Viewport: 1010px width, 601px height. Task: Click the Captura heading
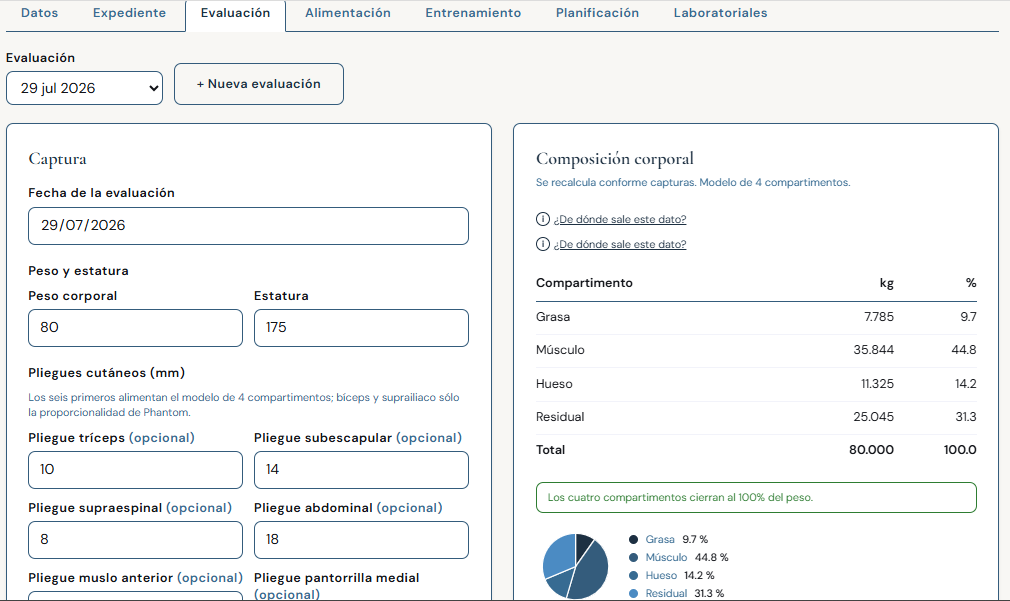57,159
